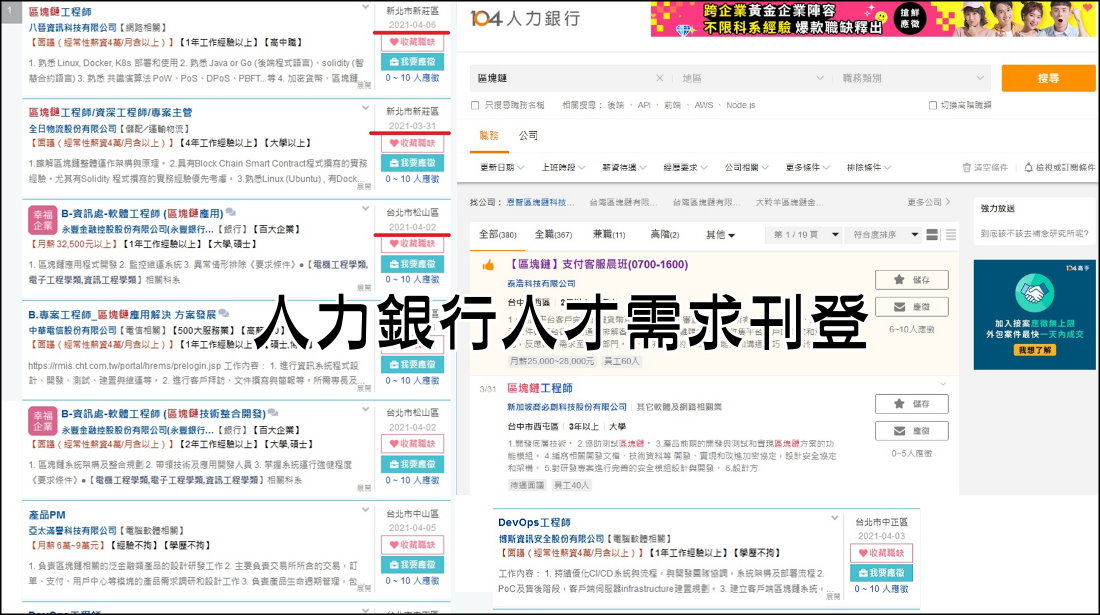Image resolution: width=1100 pixels, height=615 pixels.
Task: Open the 第 1 / 19 頁 page selector
Action: [805, 235]
